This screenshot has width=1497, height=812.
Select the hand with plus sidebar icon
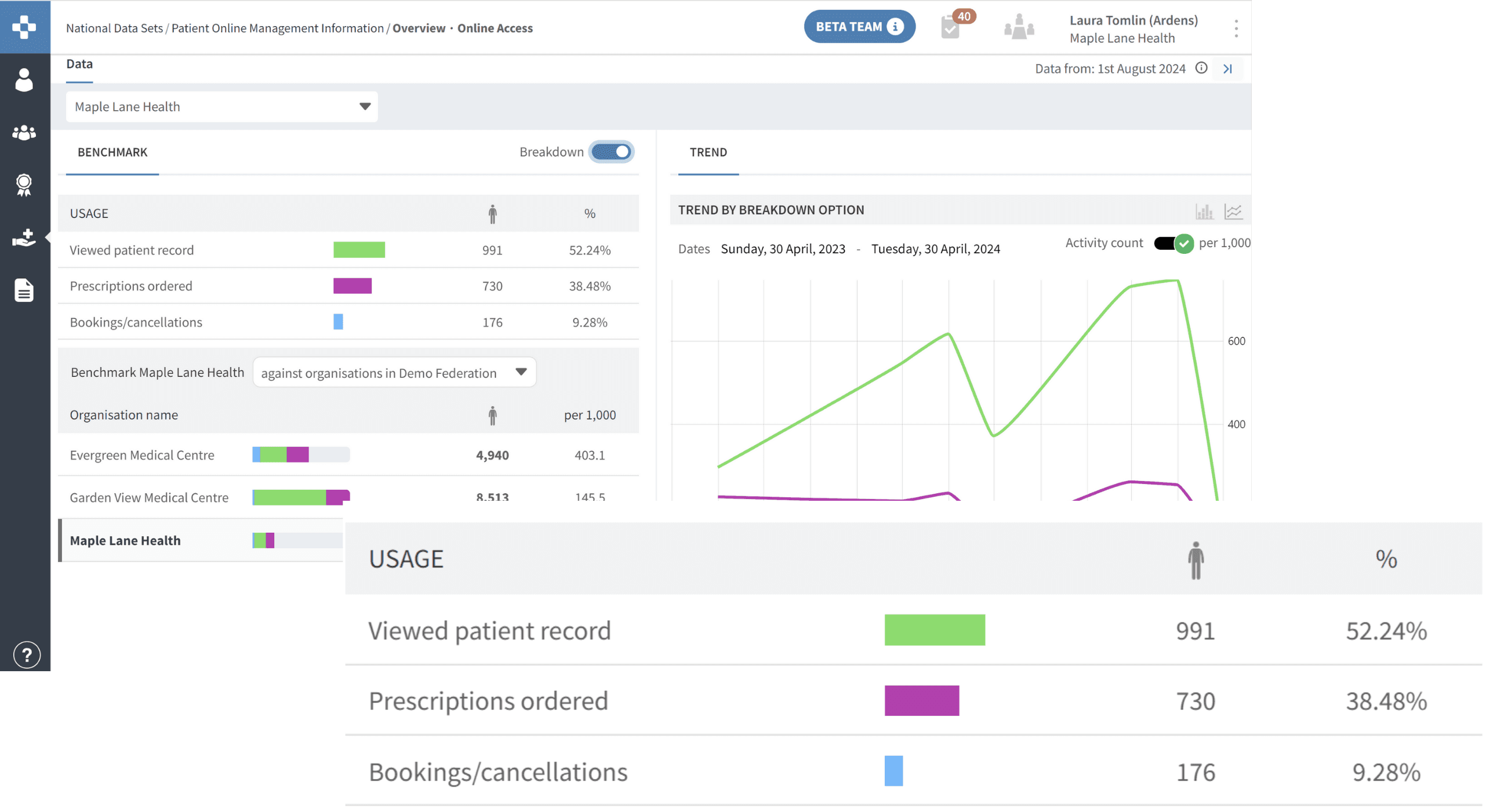click(x=24, y=237)
